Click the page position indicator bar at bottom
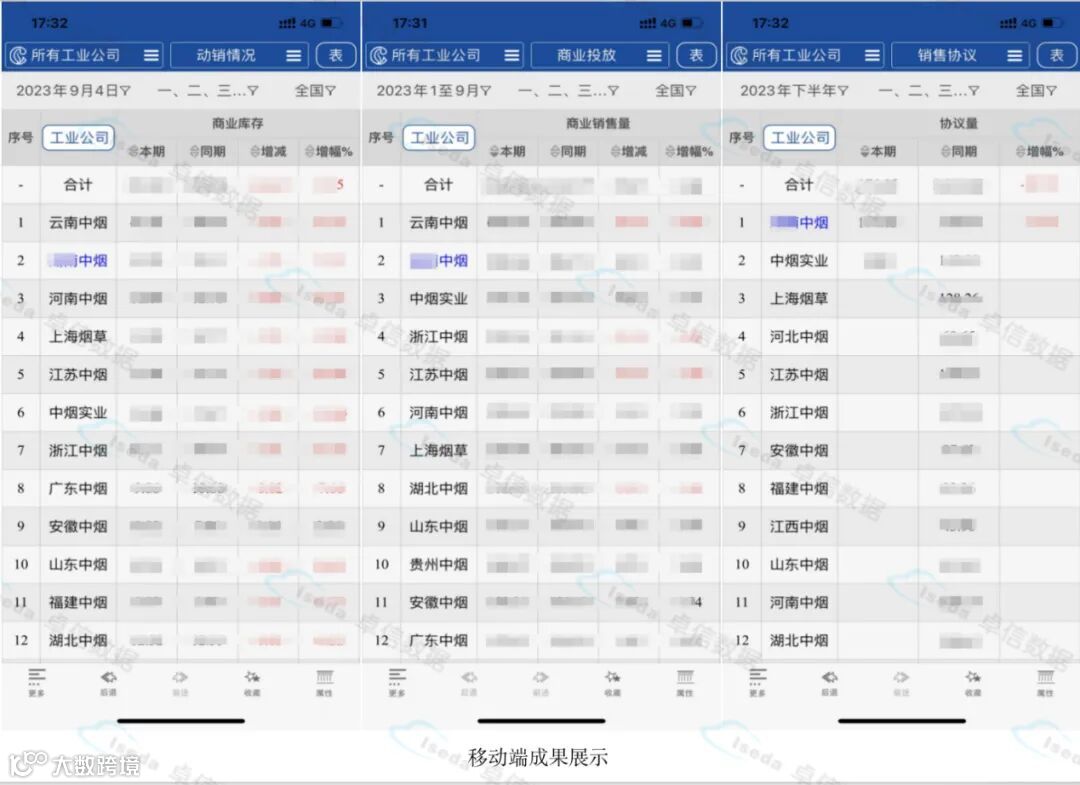Image resolution: width=1080 pixels, height=785 pixels. point(180,719)
